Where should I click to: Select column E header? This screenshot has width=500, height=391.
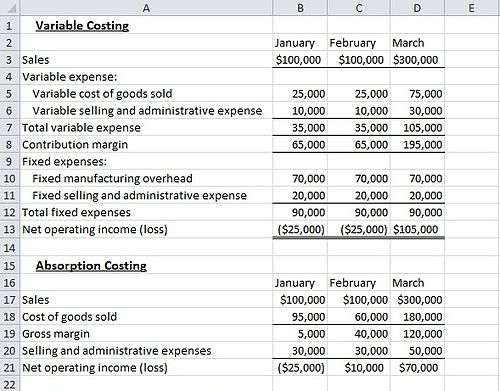(472, 7)
